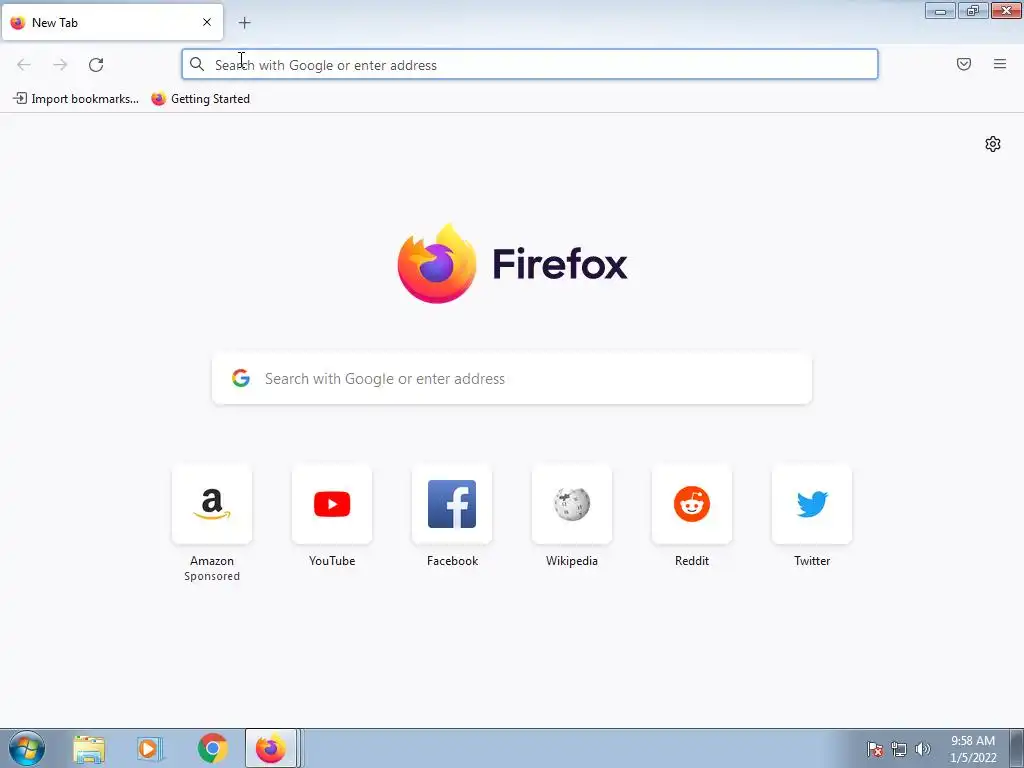Image resolution: width=1024 pixels, height=768 pixels.
Task: Click the Firefox logo on page
Action: 512,264
